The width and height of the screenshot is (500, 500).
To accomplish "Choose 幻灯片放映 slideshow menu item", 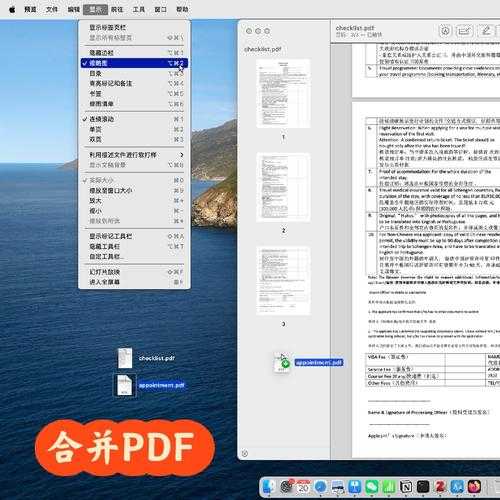I will click(x=134, y=272).
